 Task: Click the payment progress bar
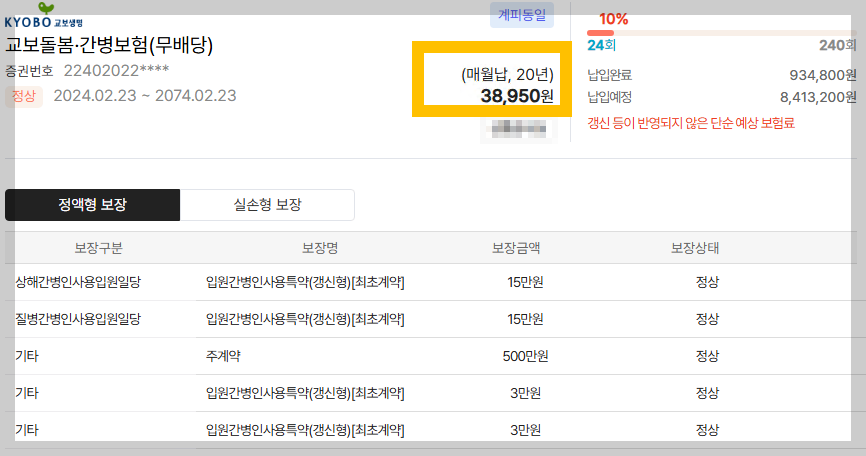721,33
